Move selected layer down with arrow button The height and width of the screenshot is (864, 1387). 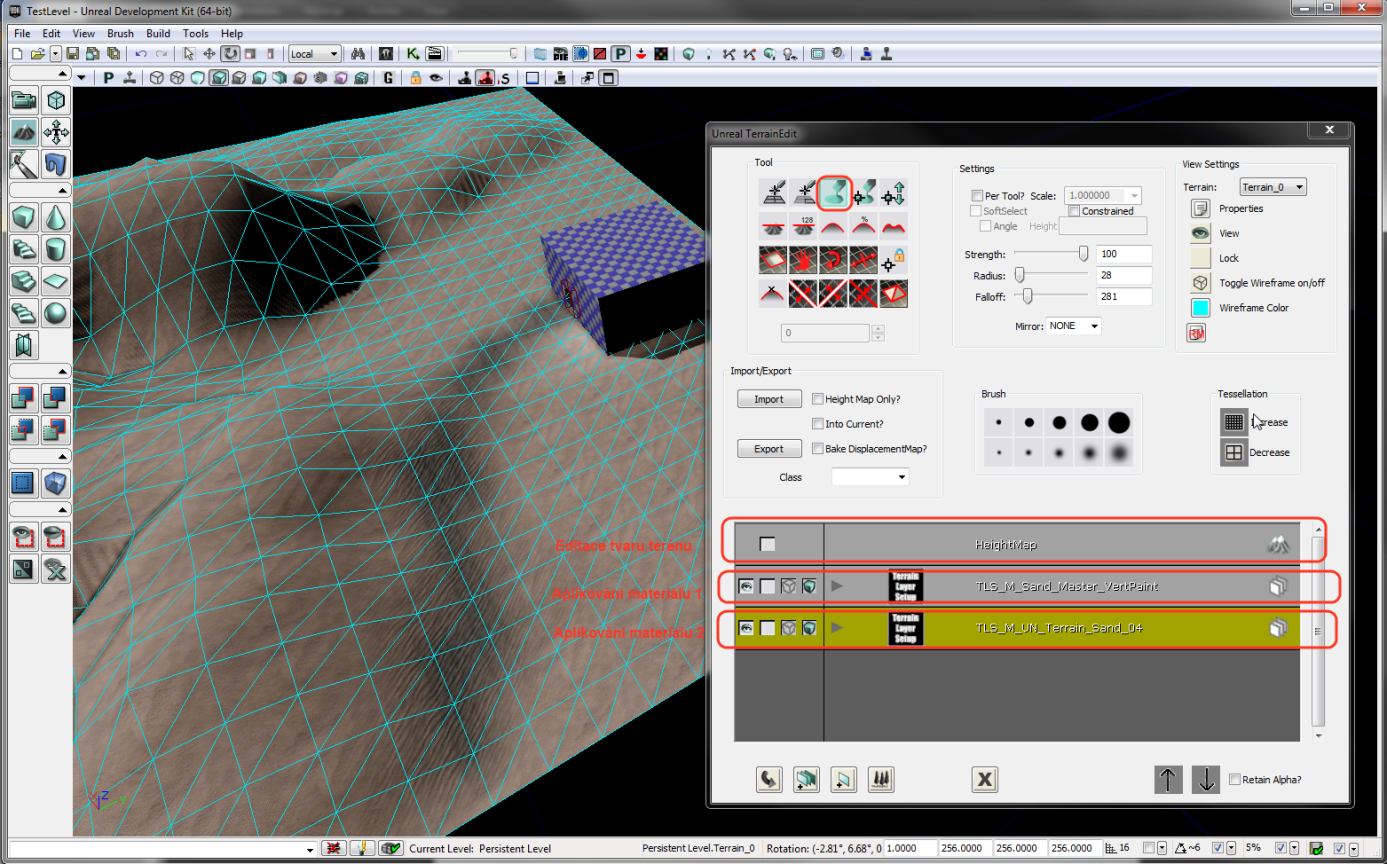[x=1206, y=780]
